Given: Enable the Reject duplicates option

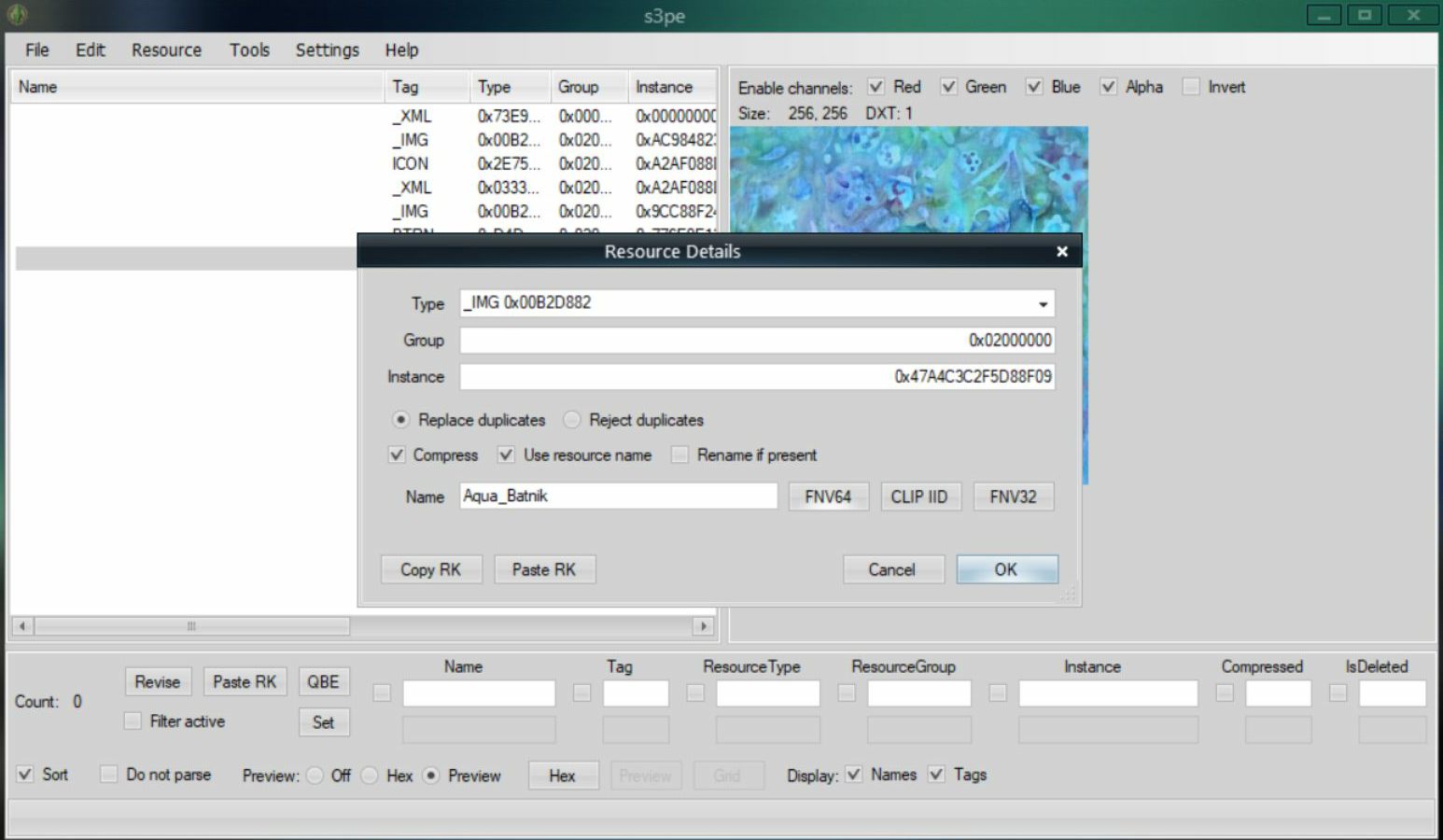Looking at the screenshot, I should tap(572, 420).
